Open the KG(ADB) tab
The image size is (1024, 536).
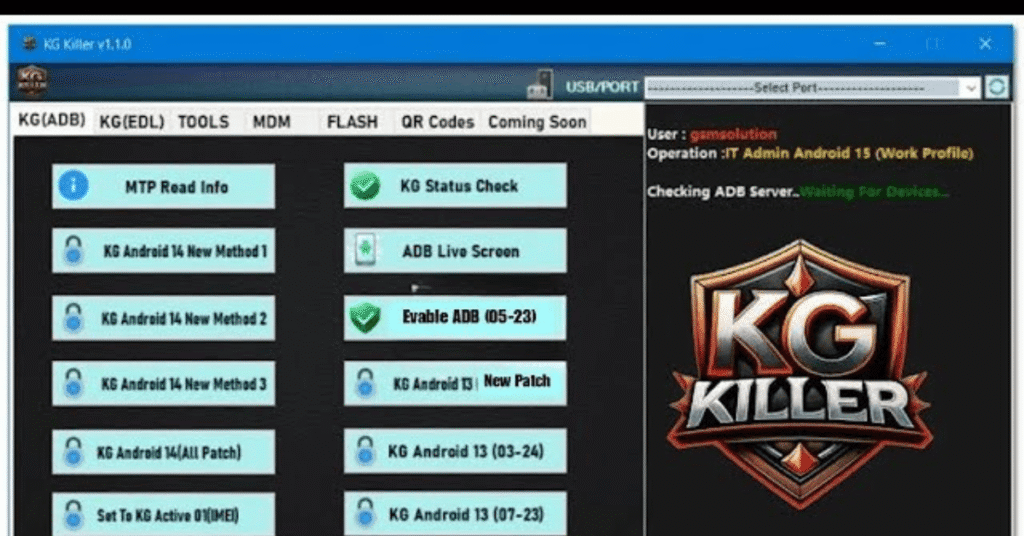[x=52, y=121]
